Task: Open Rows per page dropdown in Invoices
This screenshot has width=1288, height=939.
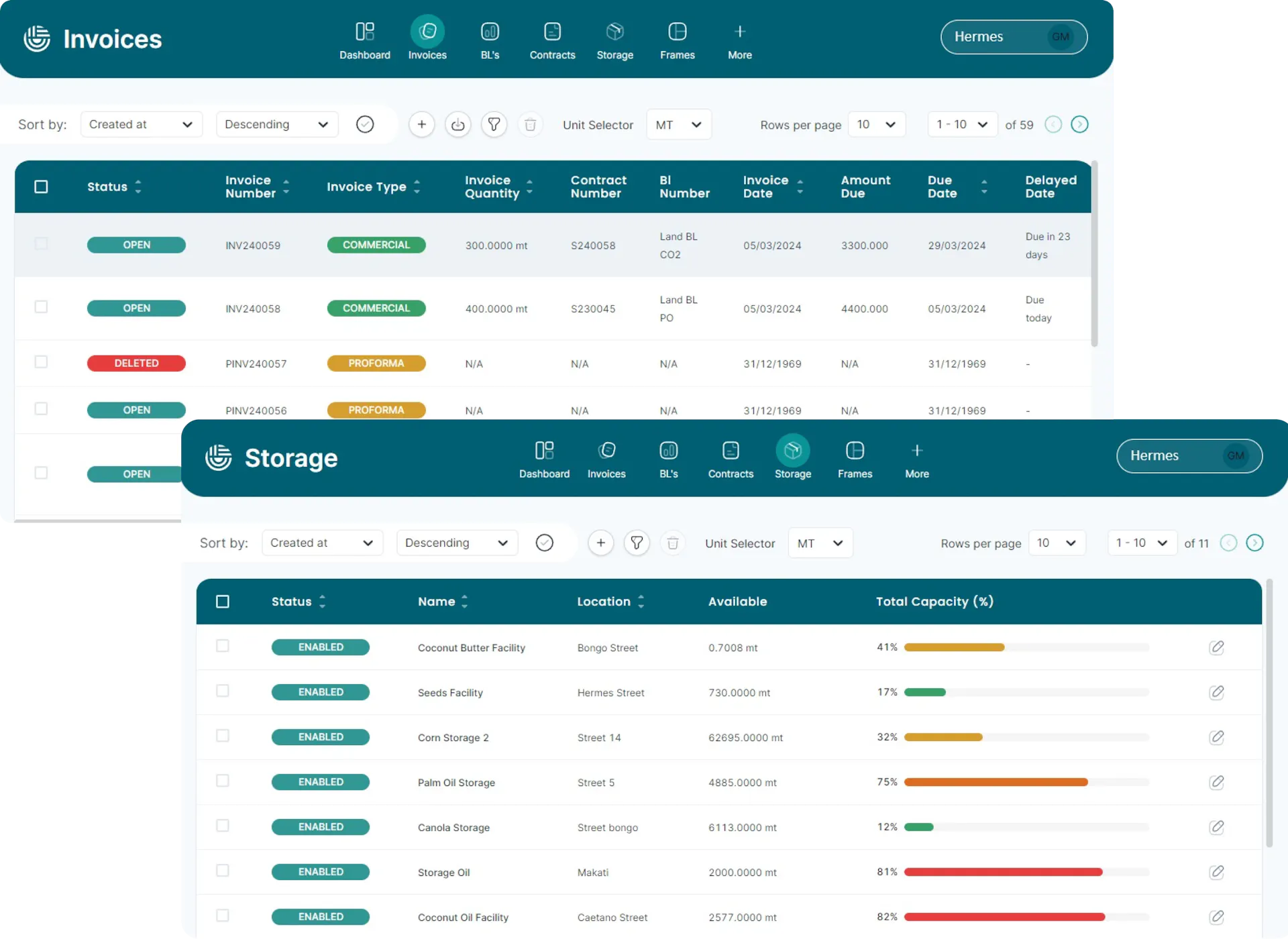Action: pyautogui.click(x=876, y=125)
